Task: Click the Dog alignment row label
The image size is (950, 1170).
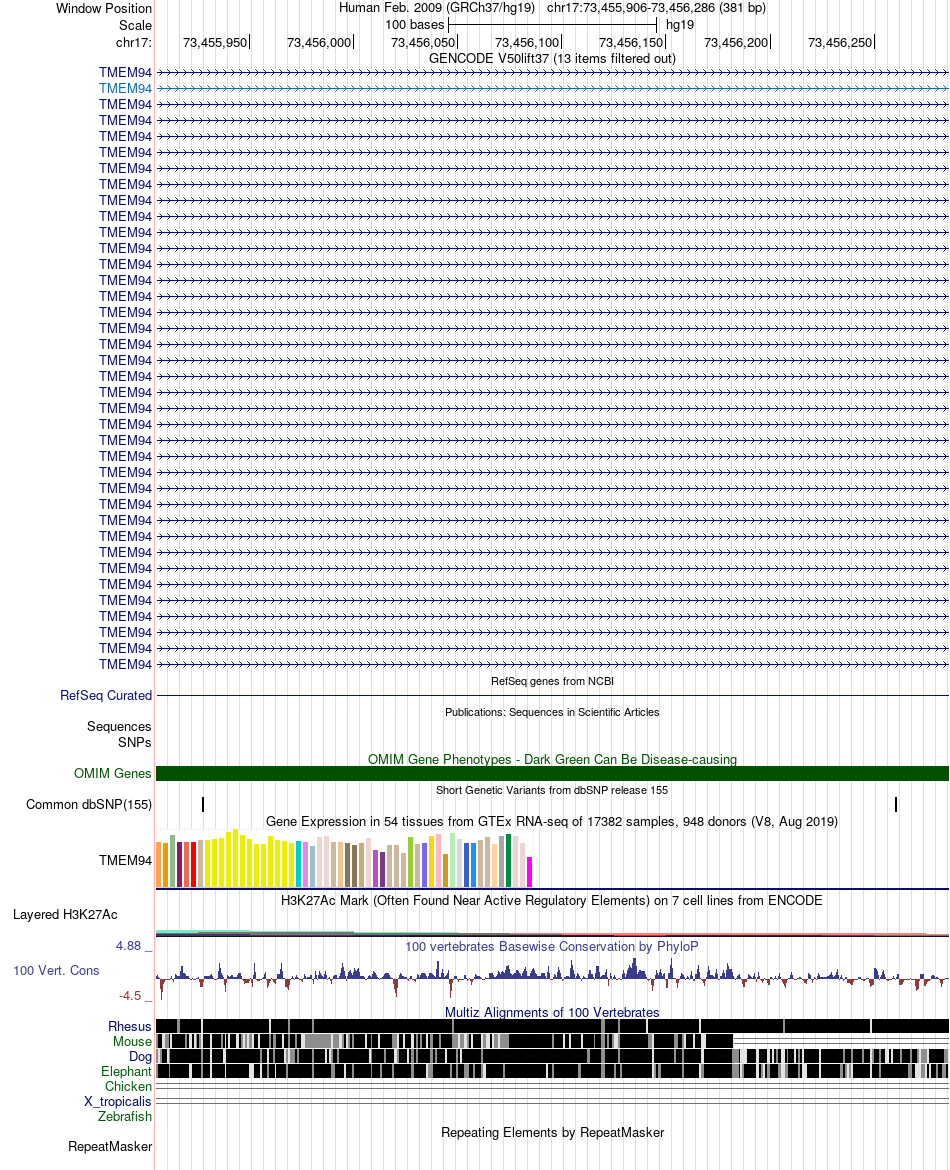Action: tap(140, 1057)
